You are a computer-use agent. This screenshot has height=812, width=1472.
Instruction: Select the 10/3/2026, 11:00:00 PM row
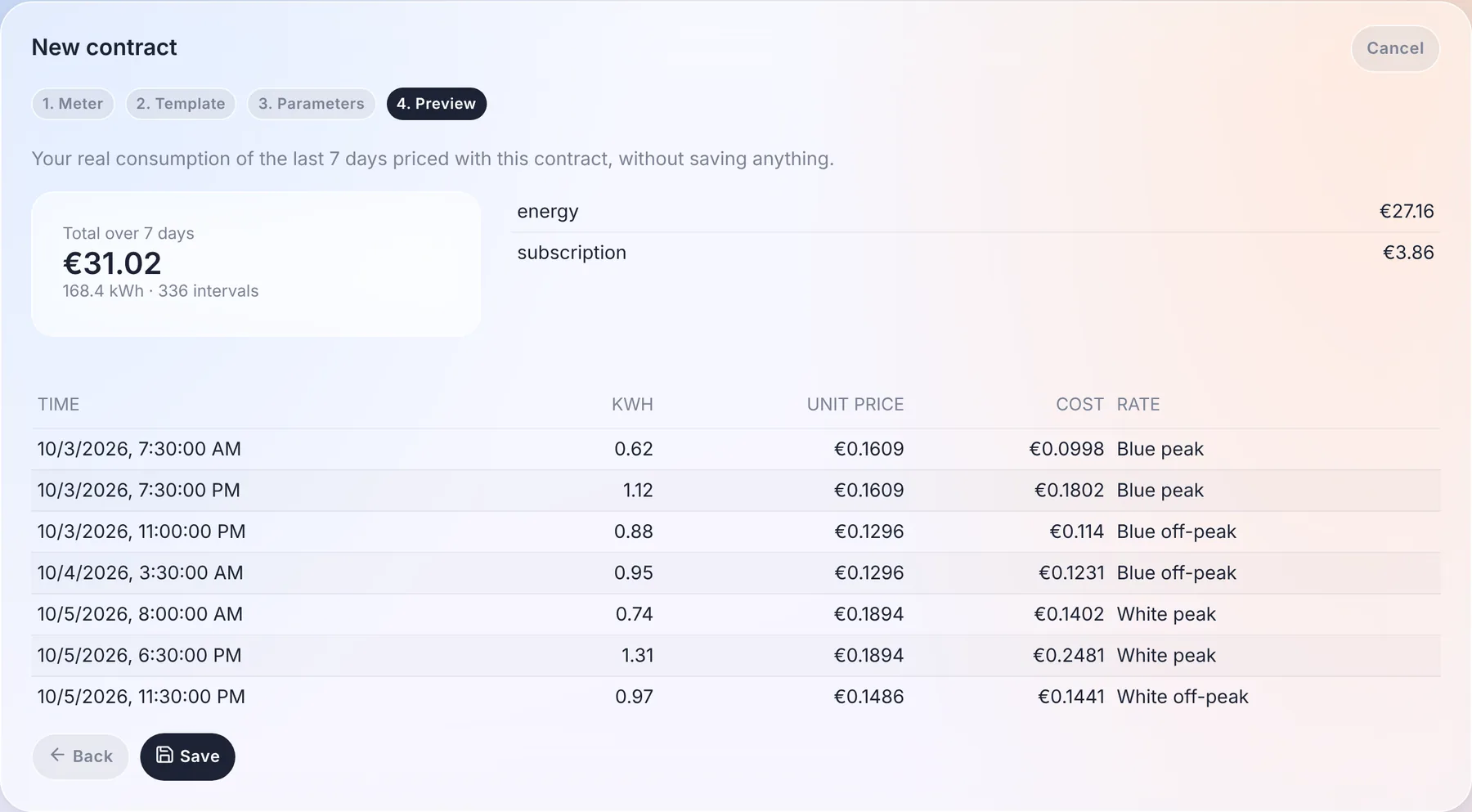(736, 532)
